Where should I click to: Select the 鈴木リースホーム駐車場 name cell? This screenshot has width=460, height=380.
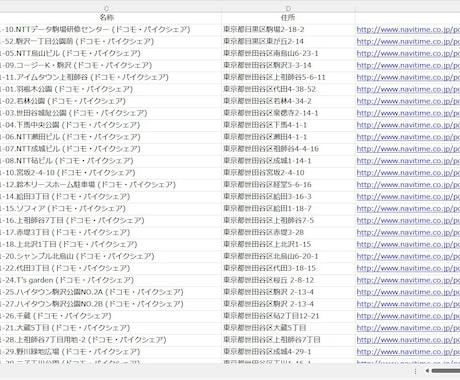[x=111, y=185]
